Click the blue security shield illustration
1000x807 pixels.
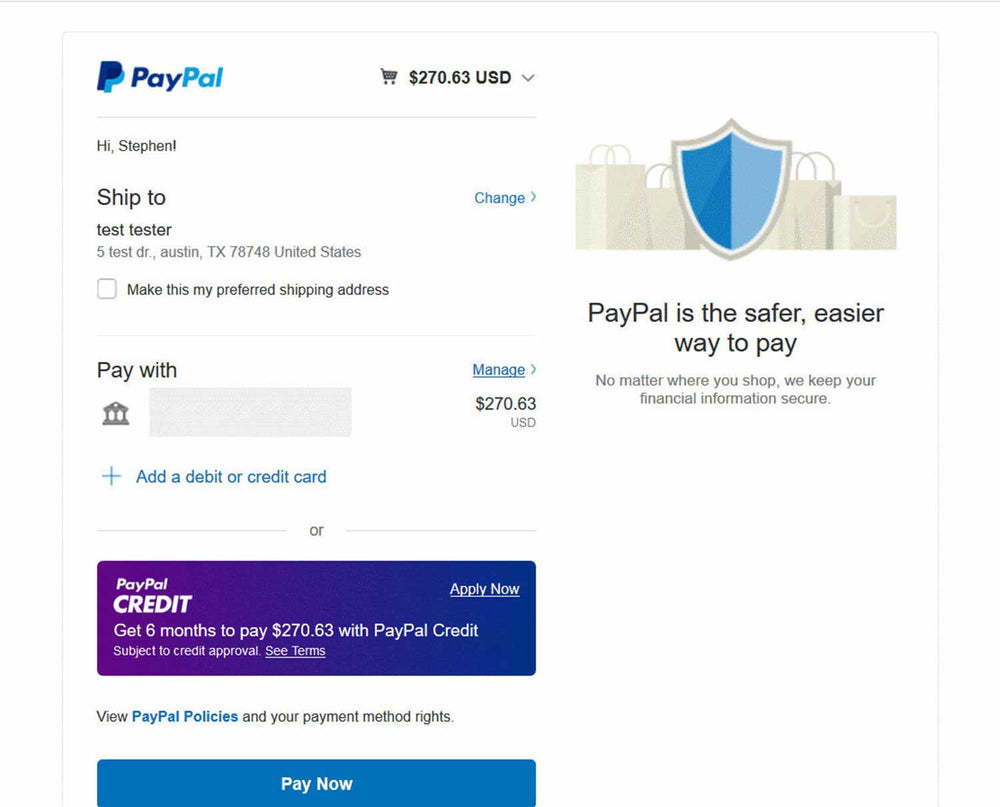click(x=732, y=188)
